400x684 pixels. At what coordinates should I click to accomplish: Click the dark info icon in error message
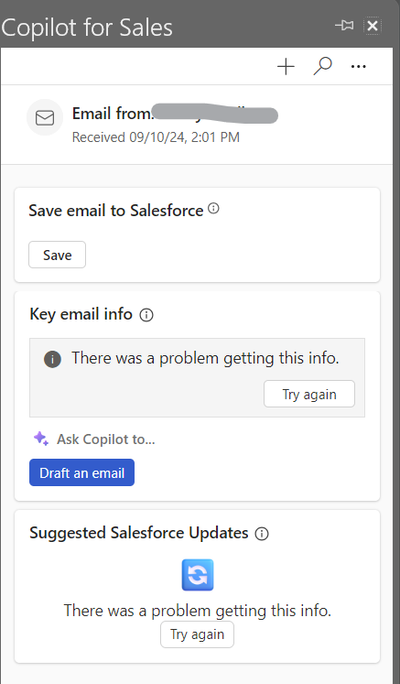(x=52, y=360)
